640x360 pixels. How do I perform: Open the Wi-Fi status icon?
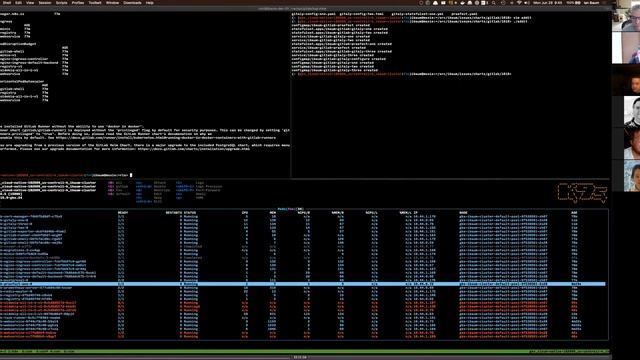point(519,2)
